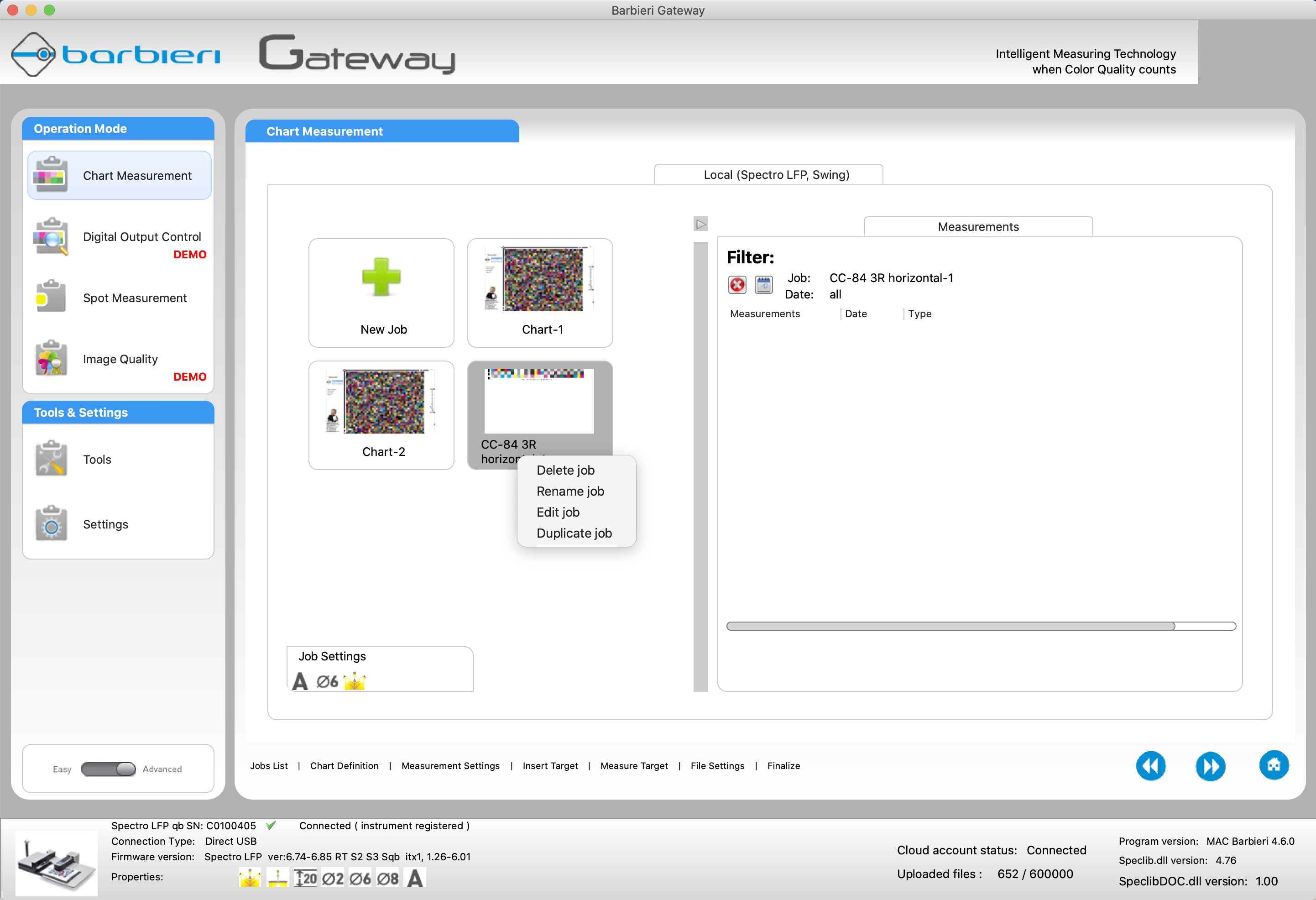
Task: Select the Spot Measurement icon
Action: (50, 296)
